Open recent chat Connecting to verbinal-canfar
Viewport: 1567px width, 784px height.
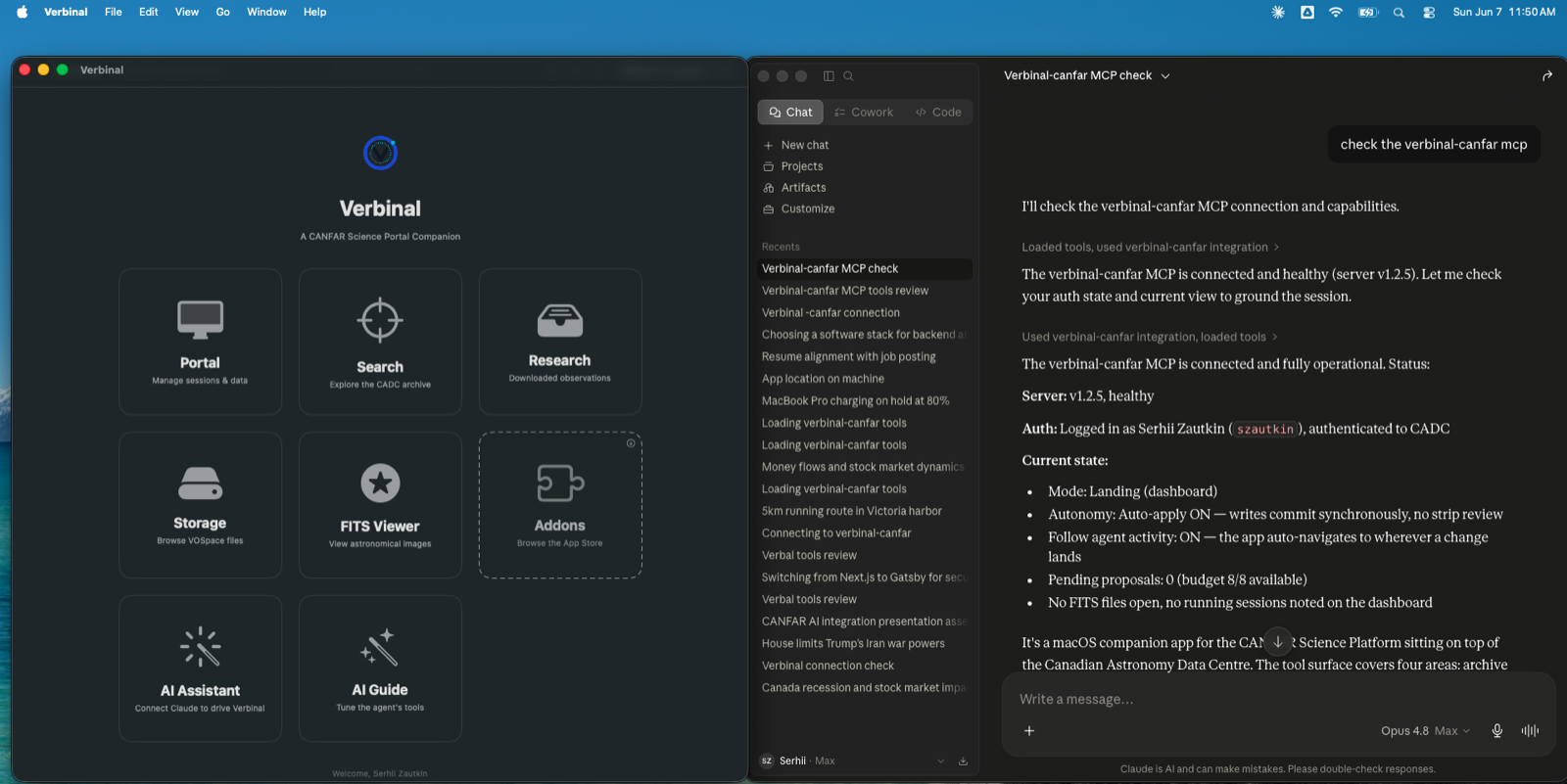865,533
